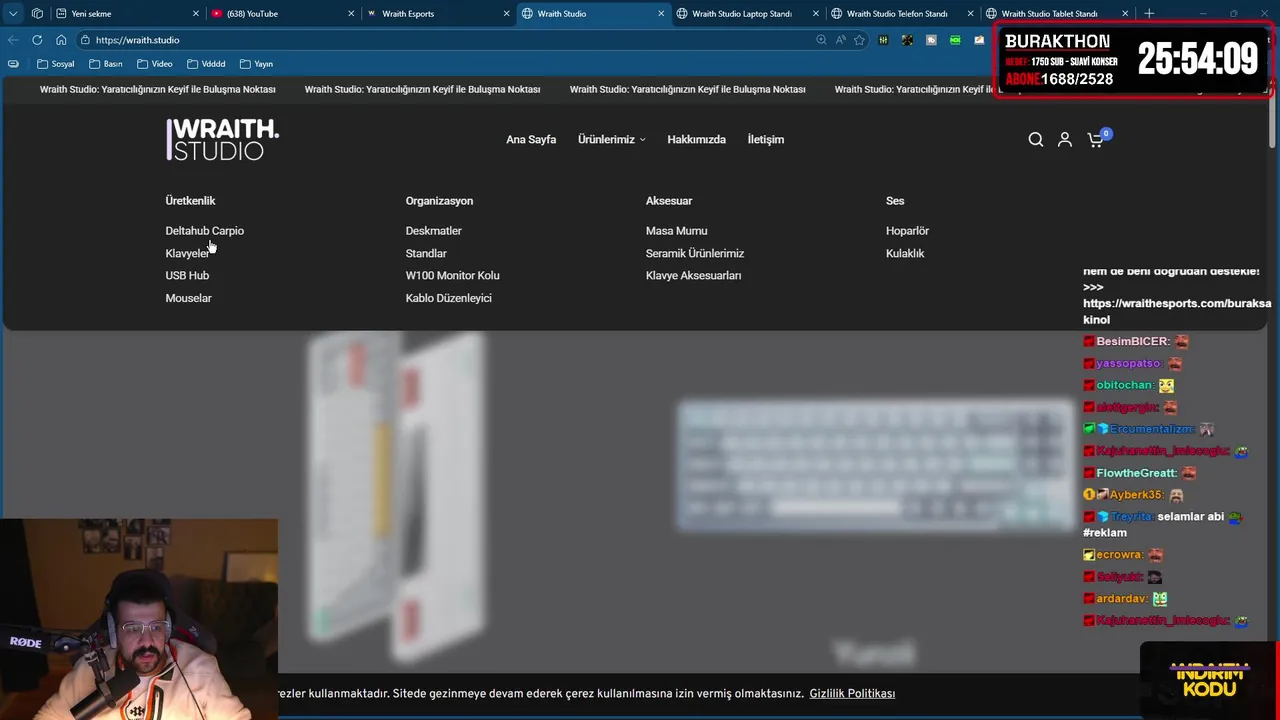This screenshot has width=1280, height=720.
Task: Open the Standlar category
Action: [x=426, y=253]
